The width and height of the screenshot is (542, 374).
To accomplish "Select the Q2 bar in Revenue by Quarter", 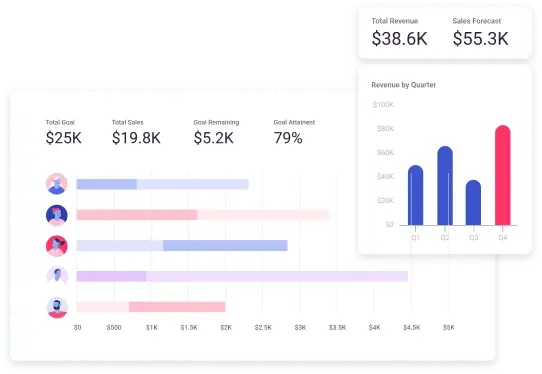I will 445,186.
